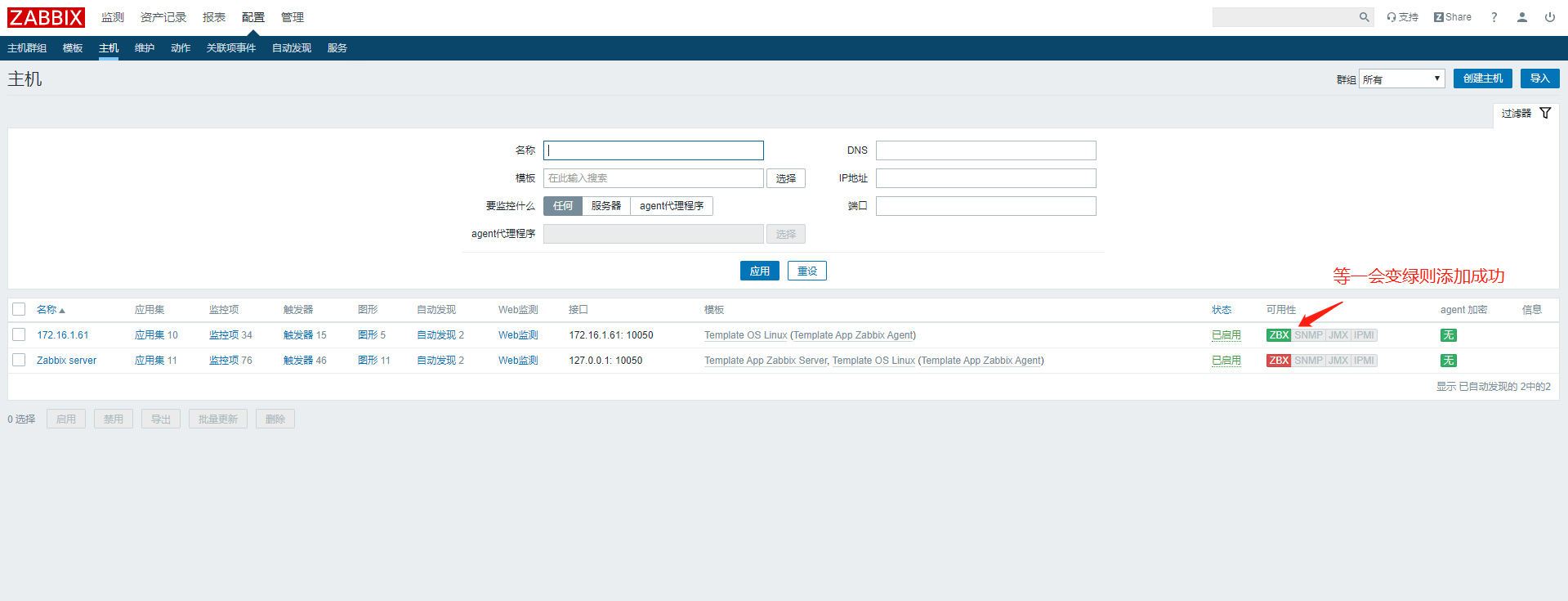Toggle 已启用 status of 172.16.1.61
1568x601 pixels.
(x=1226, y=335)
